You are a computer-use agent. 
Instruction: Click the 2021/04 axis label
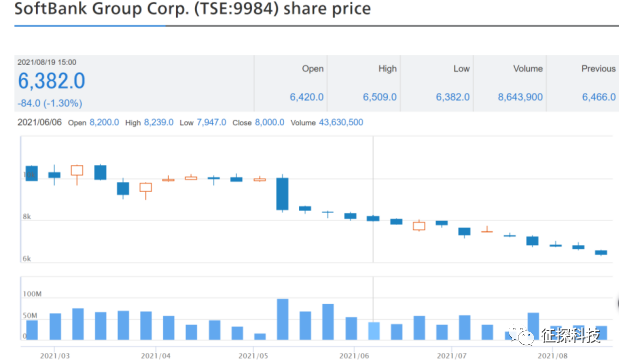[156, 356]
